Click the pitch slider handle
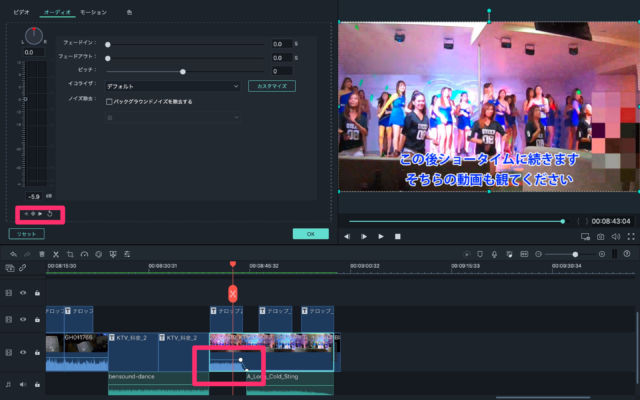This screenshot has height=400, width=640. tap(183, 72)
